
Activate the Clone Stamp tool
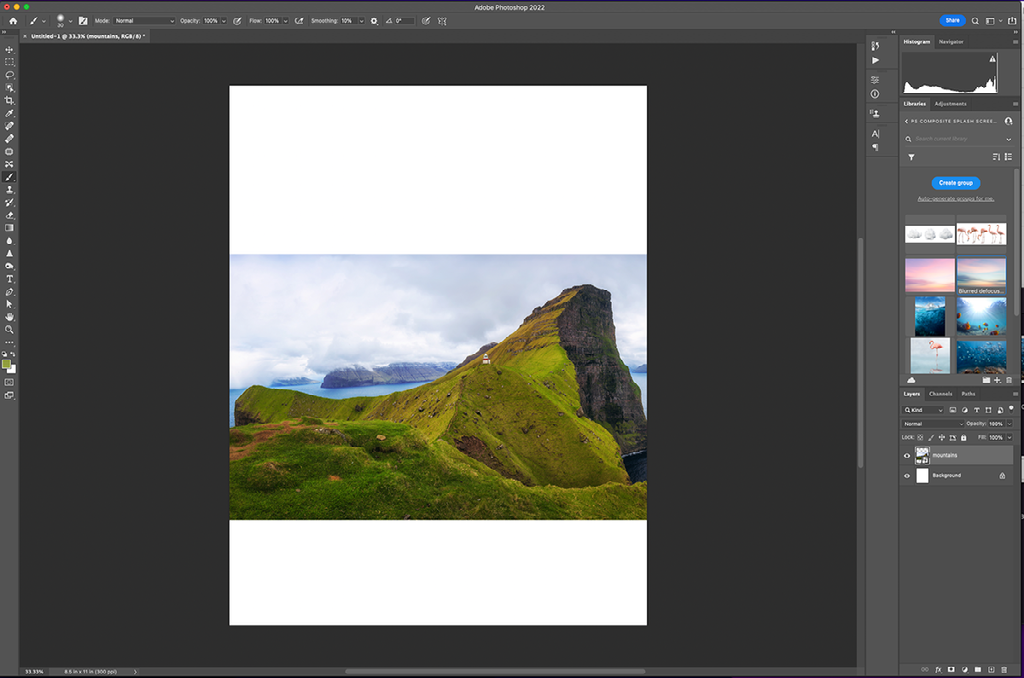[x=9, y=189]
